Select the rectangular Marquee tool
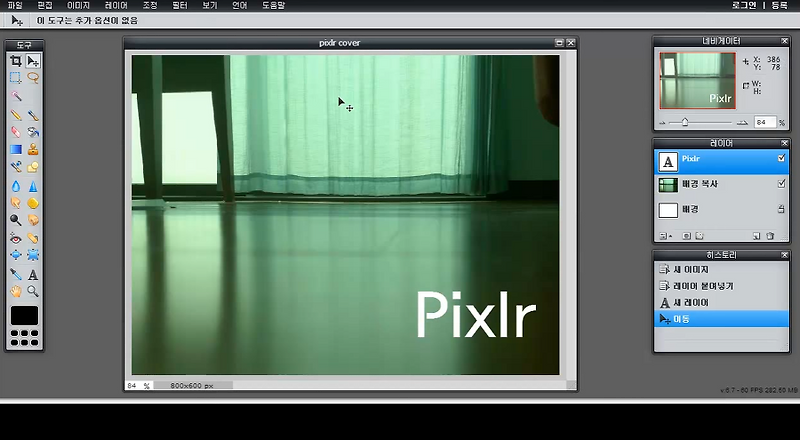 tap(16, 78)
